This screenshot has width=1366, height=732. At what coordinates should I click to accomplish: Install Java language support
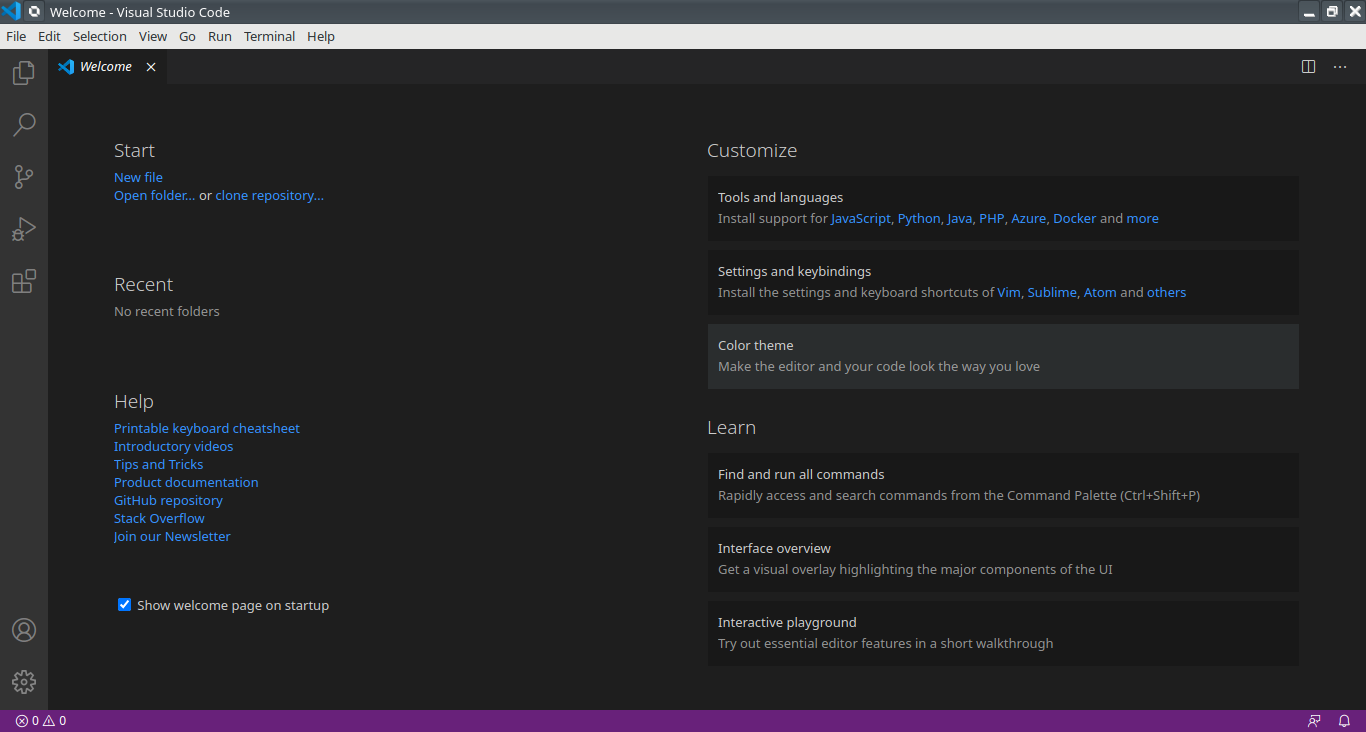959,218
